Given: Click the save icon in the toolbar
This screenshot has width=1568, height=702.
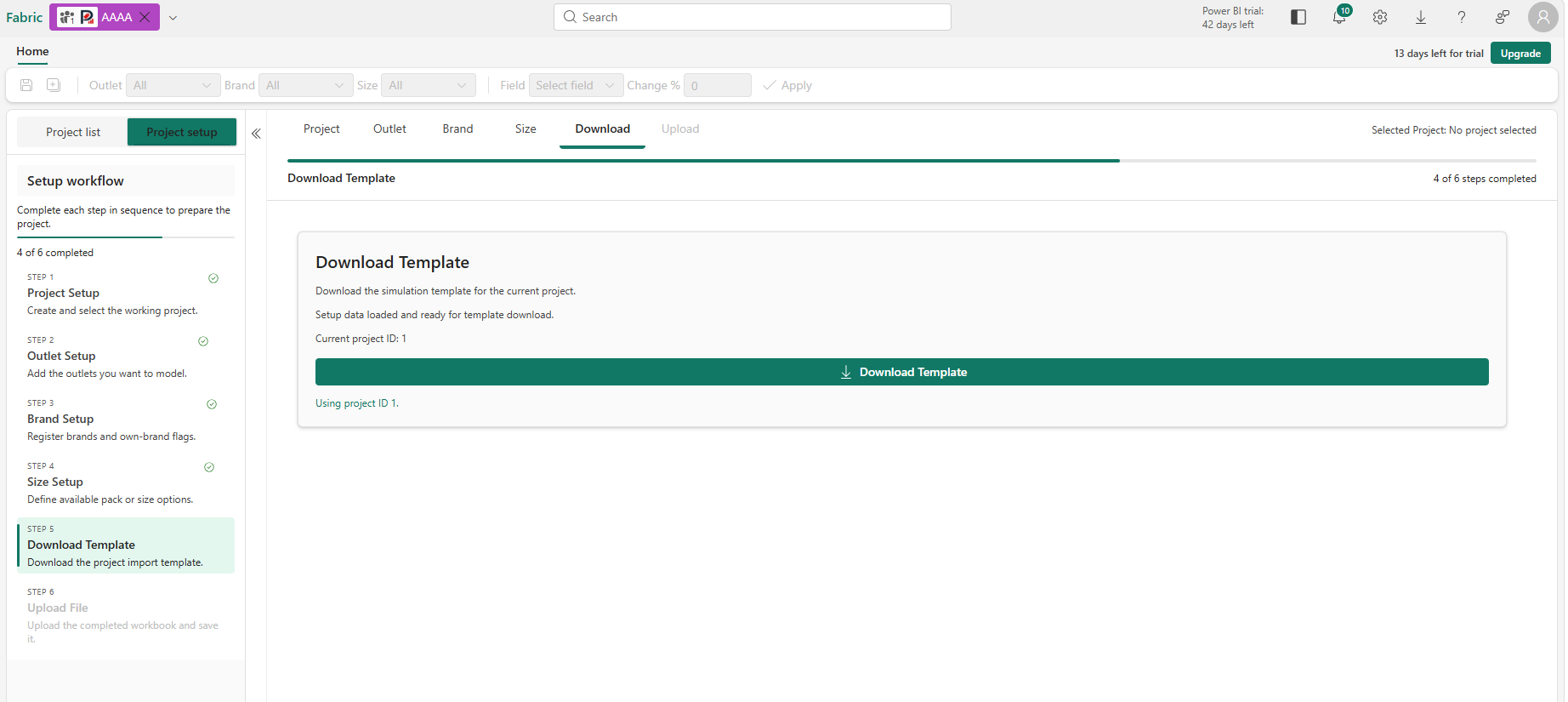Looking at the screenshot, I should pos(26,85).
